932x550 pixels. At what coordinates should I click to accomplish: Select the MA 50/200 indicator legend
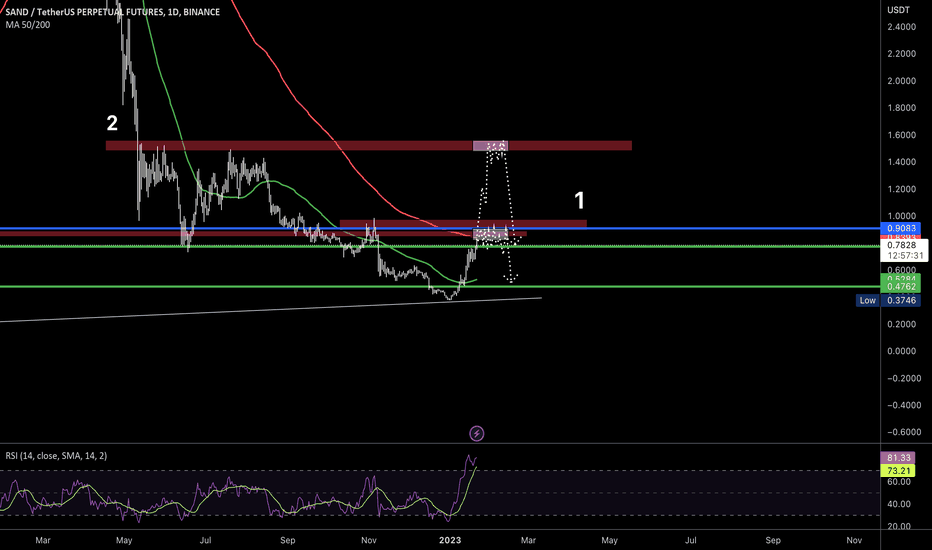28,25
